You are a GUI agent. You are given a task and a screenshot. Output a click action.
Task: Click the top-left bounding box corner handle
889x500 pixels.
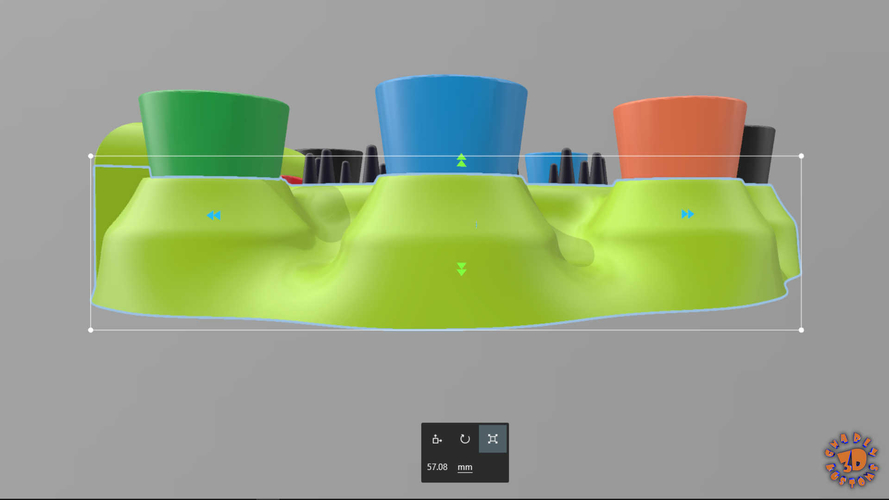tap(91, 156)
